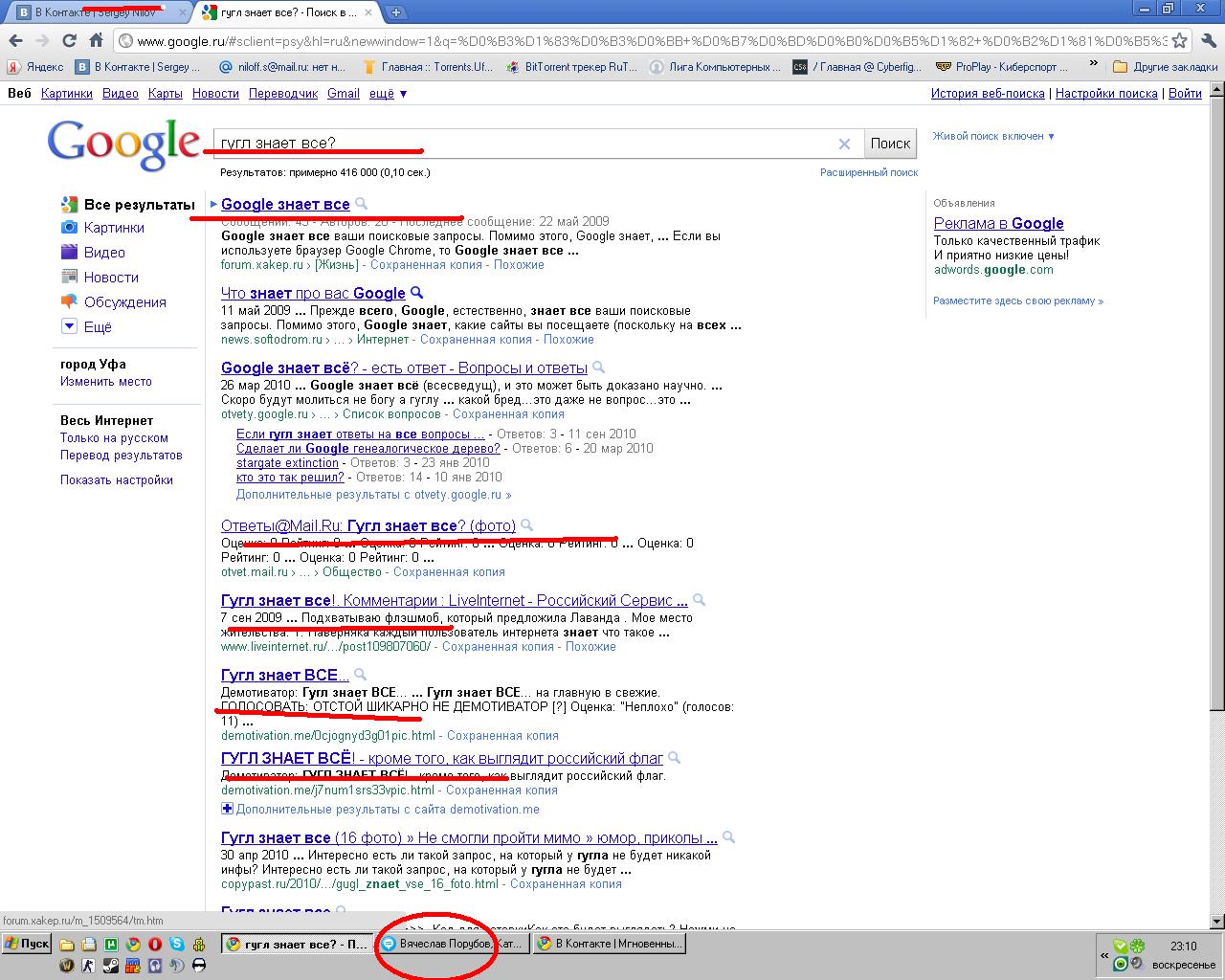
Task: Open the Chrome wrench settings menu
Action: tap(1207, 40)
